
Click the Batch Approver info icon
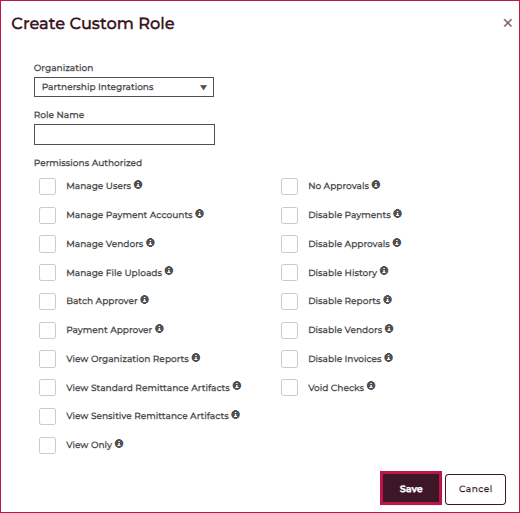pos(144,299)
